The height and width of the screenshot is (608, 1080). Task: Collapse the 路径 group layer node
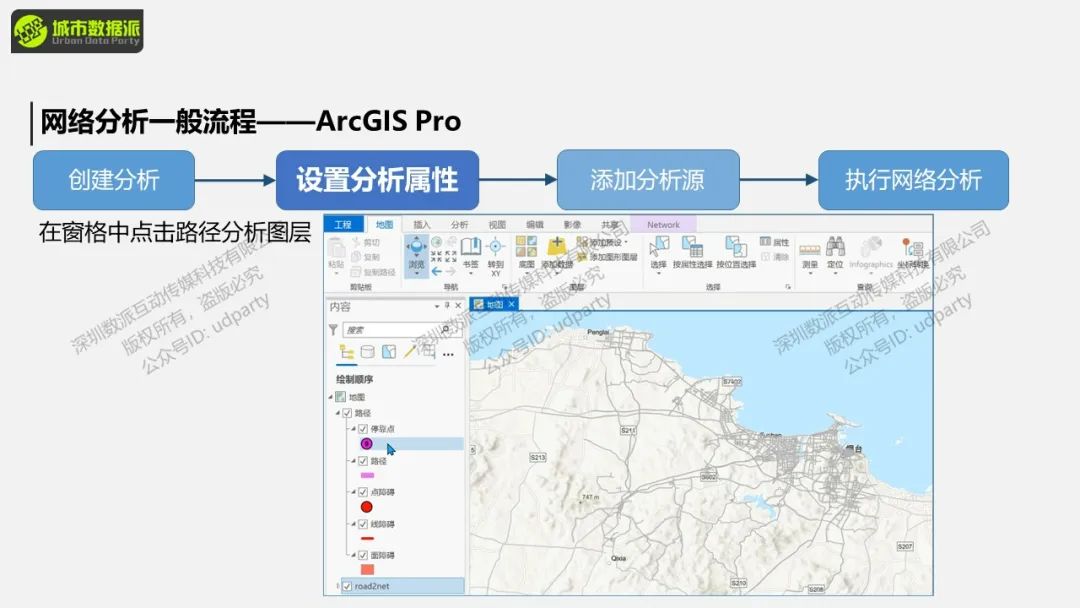(x=338, y=413)
